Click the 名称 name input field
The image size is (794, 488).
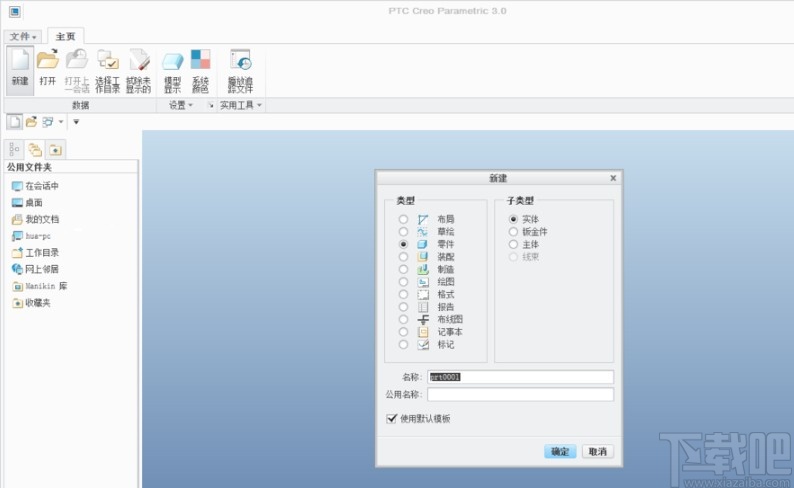[520, 377]
